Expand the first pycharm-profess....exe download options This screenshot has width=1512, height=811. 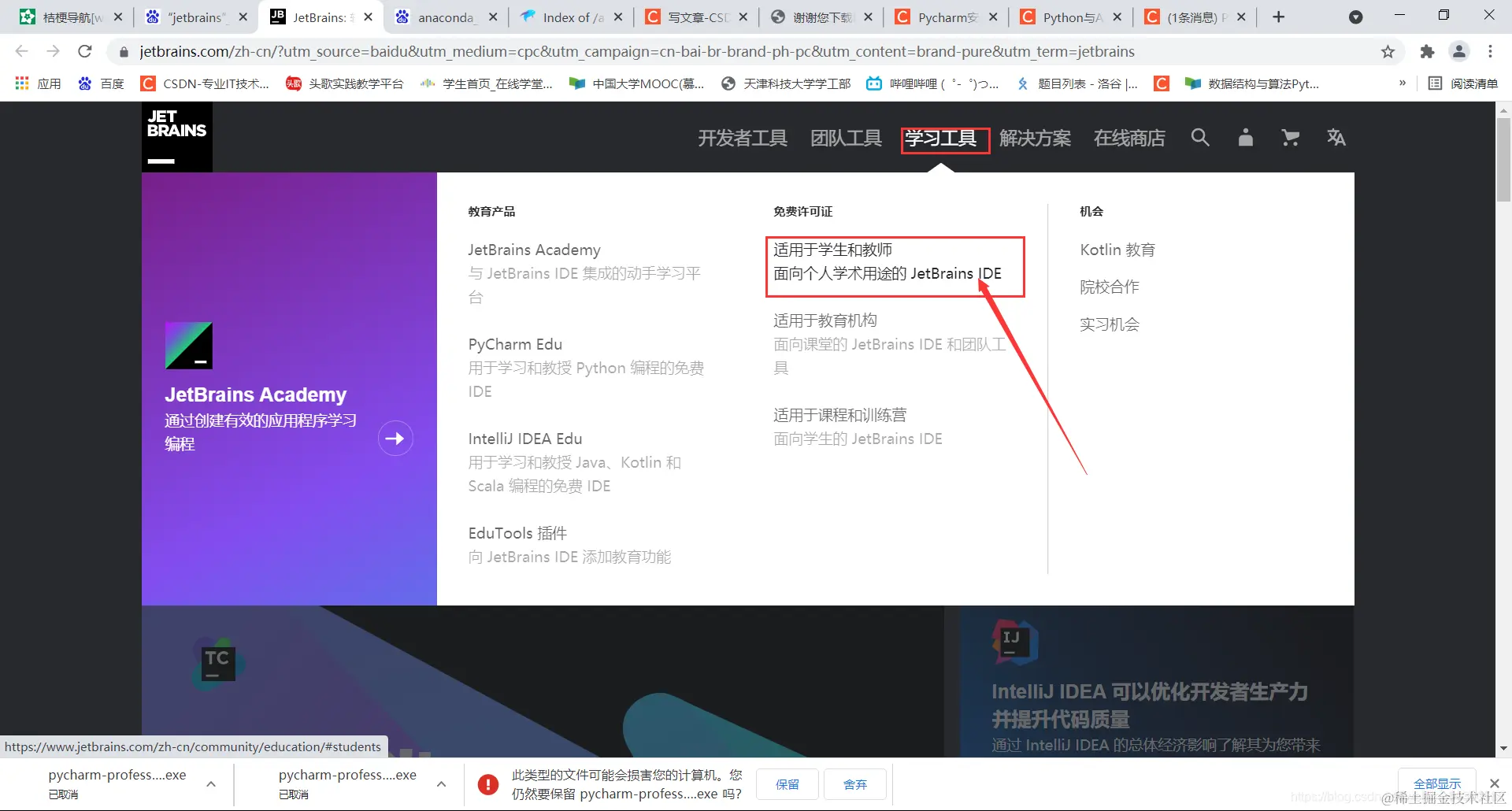210,784
